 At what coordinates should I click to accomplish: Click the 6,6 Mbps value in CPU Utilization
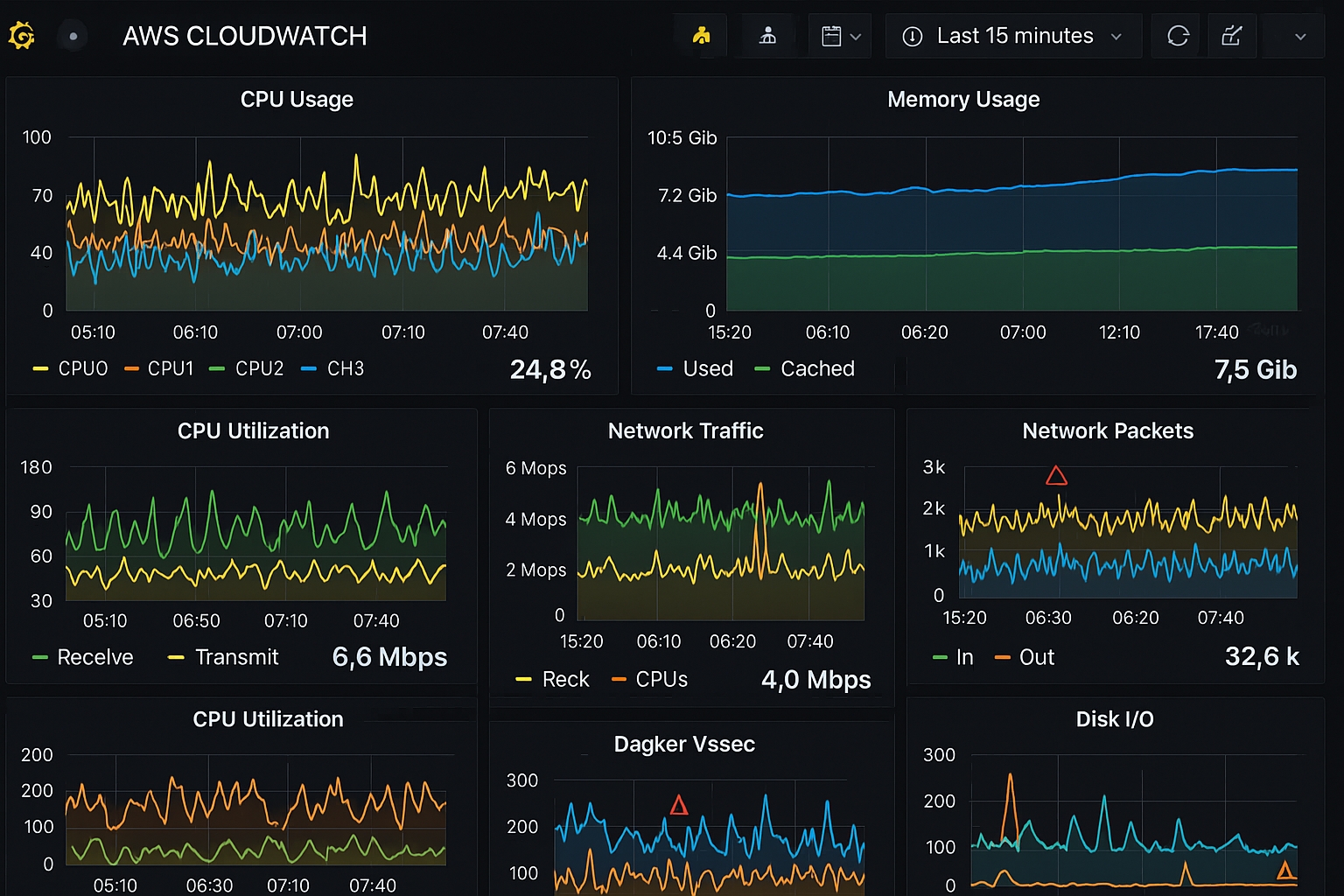(389, 657)
